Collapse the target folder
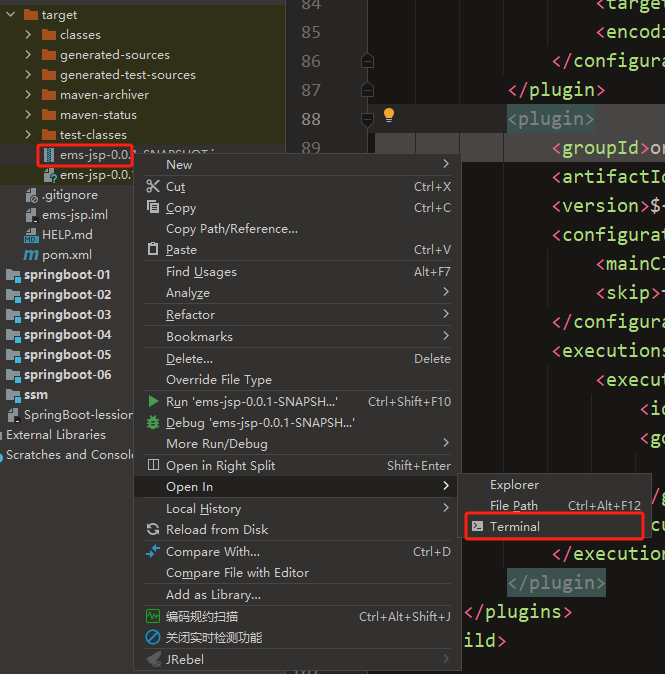This screenshot has width=665, height=674. click(x=11, y=15)
